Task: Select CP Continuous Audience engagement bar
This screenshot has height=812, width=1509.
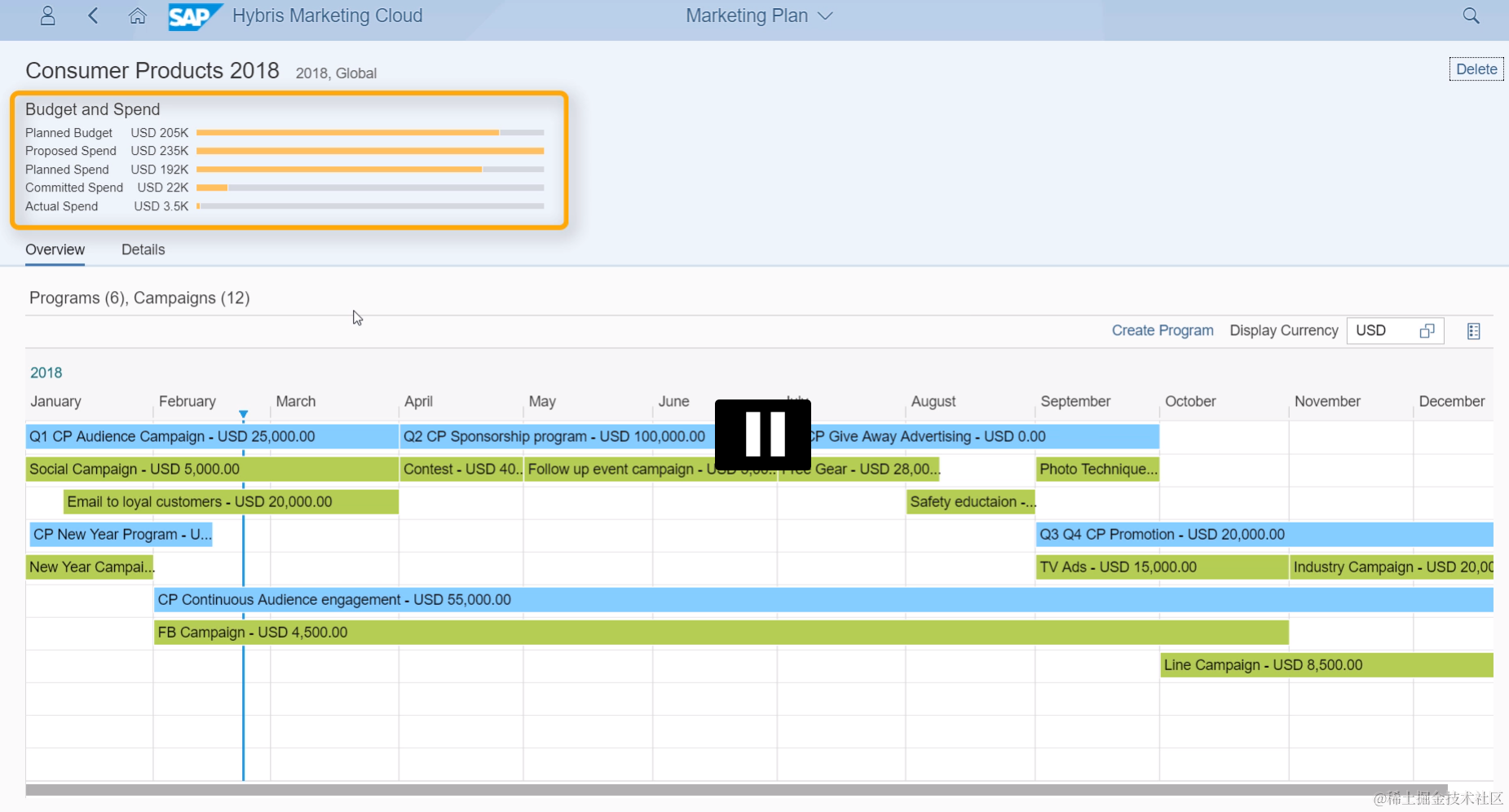Action: 823,599
